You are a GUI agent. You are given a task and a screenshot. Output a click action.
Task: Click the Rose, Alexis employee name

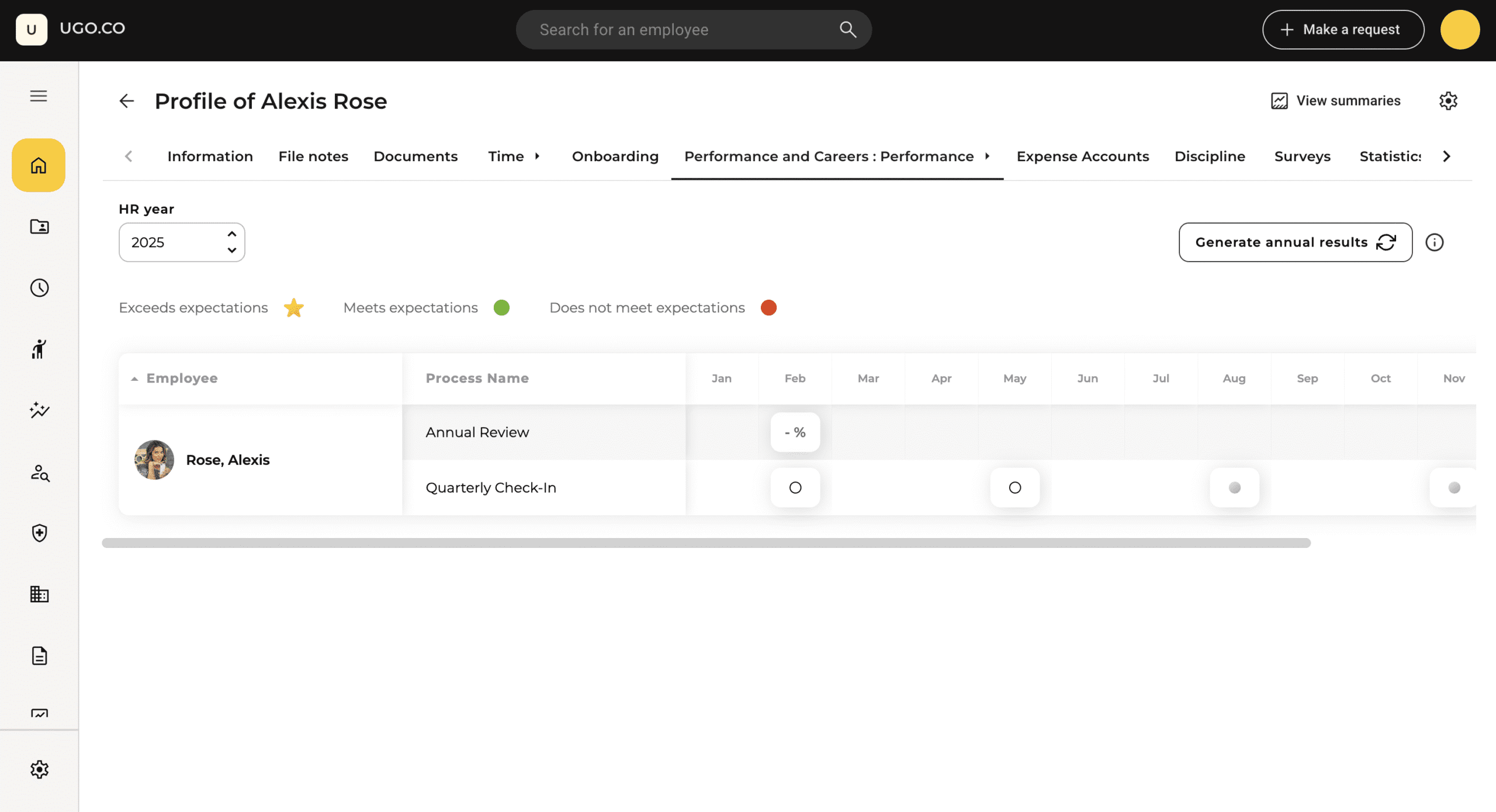[228, 460]
